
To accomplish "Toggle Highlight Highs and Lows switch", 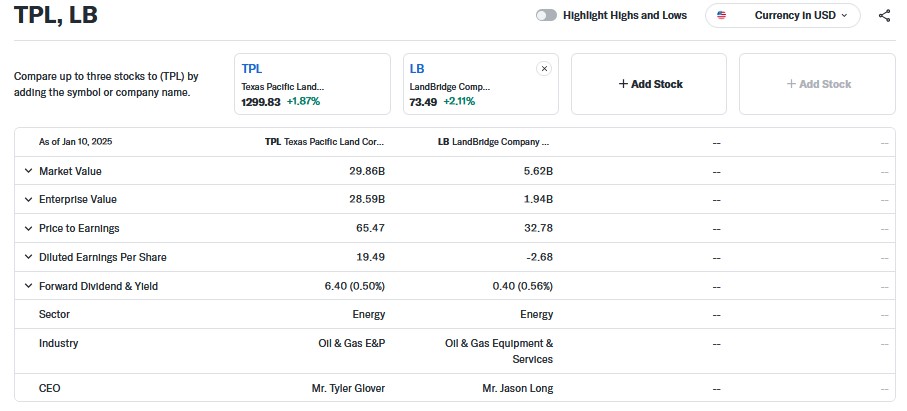I will tap(546, 16).
